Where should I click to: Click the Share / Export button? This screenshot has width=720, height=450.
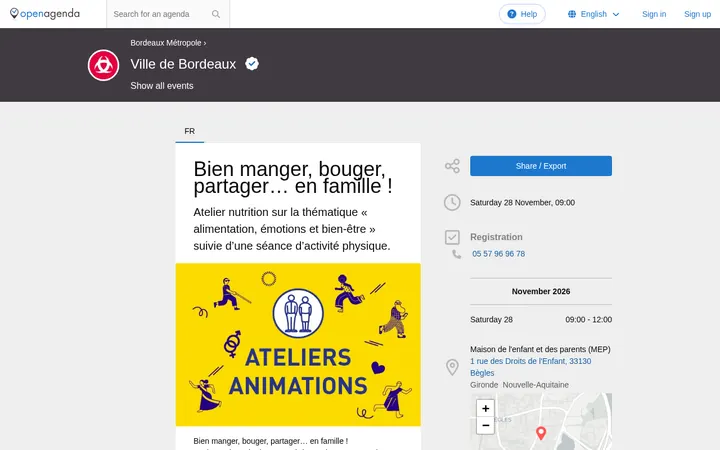pyautogui.click(x=540, y=166)
